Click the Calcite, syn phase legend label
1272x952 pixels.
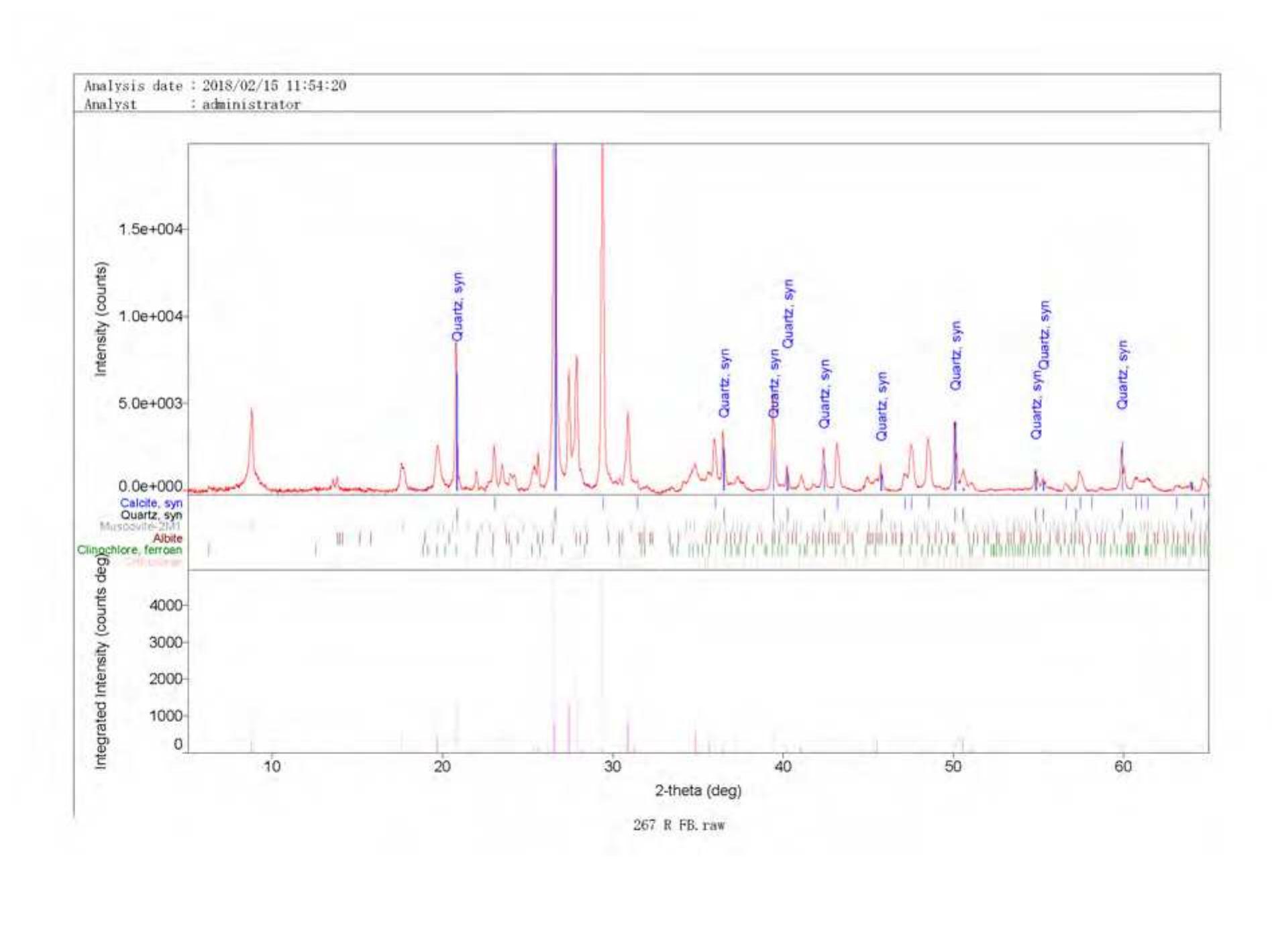[x=151, y=503]
